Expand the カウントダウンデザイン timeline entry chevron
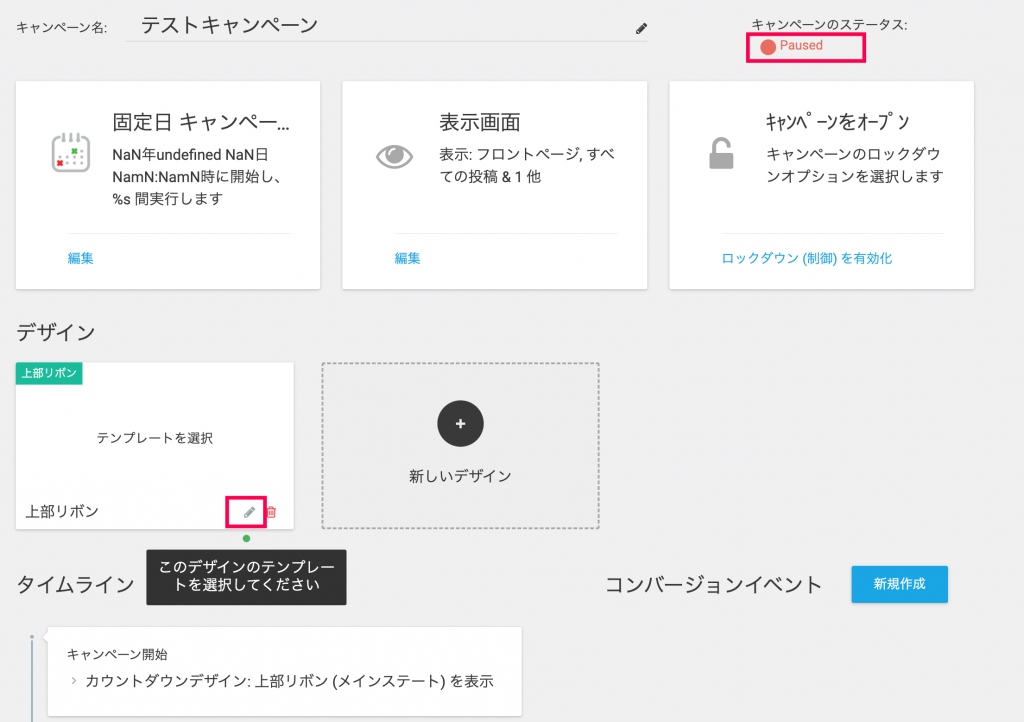 pyautogui.click(x=74, y=681)
